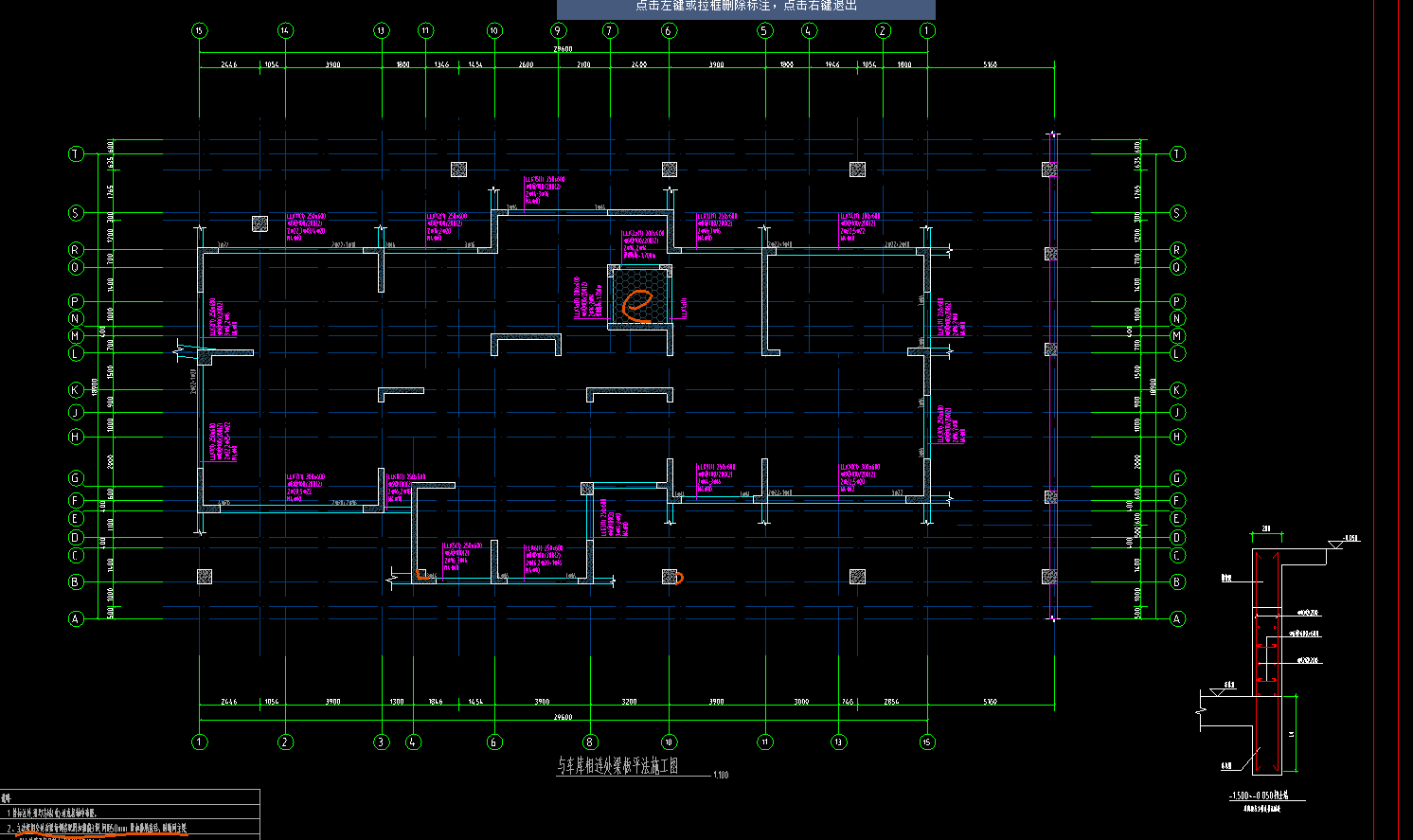Click axis bubble A on the right side

coord(1177,618)
